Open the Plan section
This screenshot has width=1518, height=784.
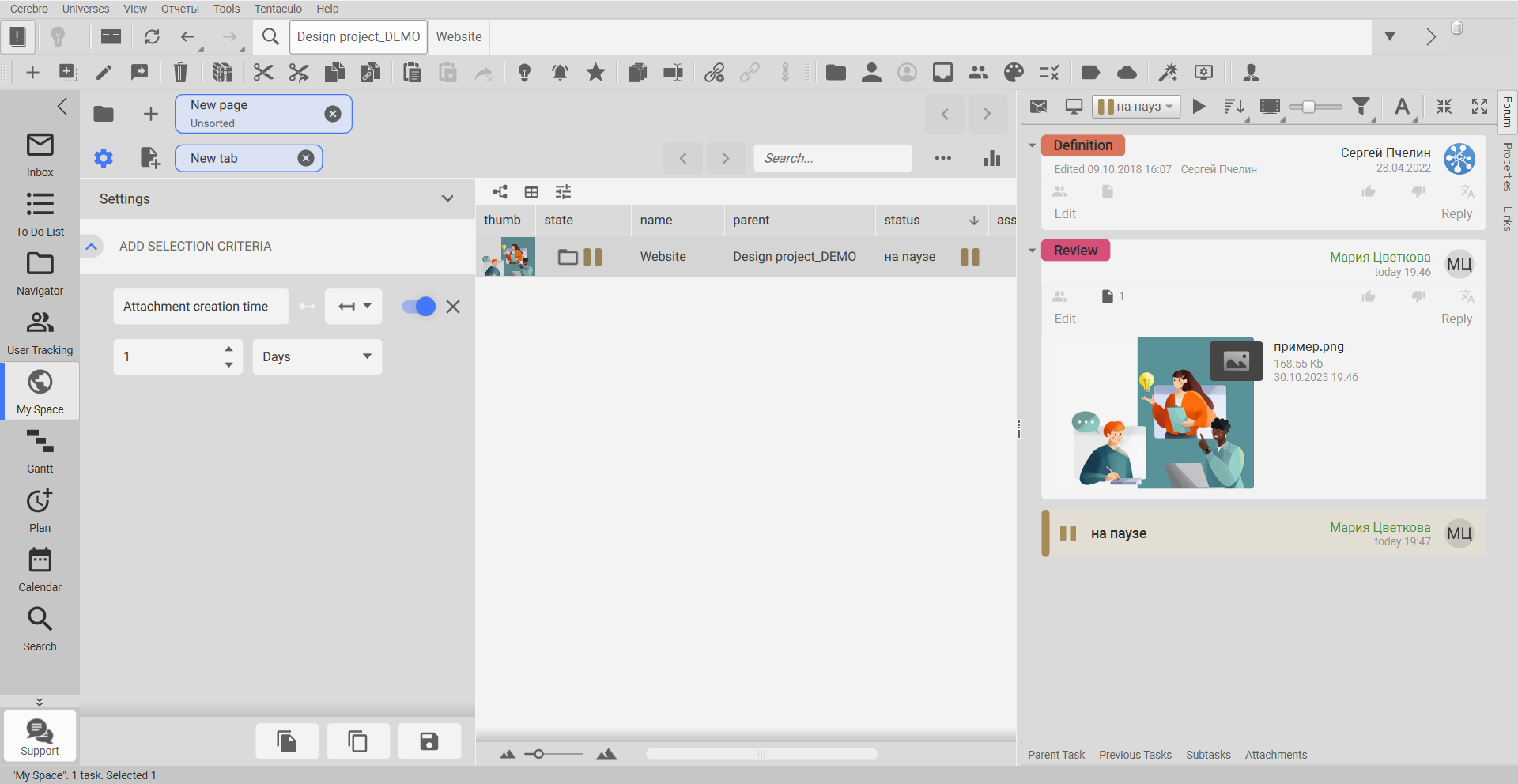(x=40, y=511)
